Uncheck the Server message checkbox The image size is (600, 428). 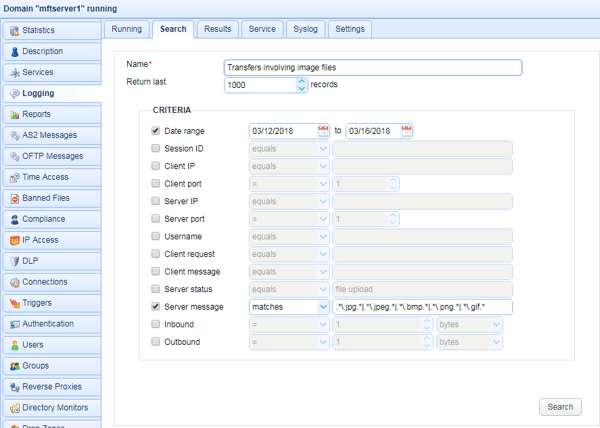pos(155,306)
